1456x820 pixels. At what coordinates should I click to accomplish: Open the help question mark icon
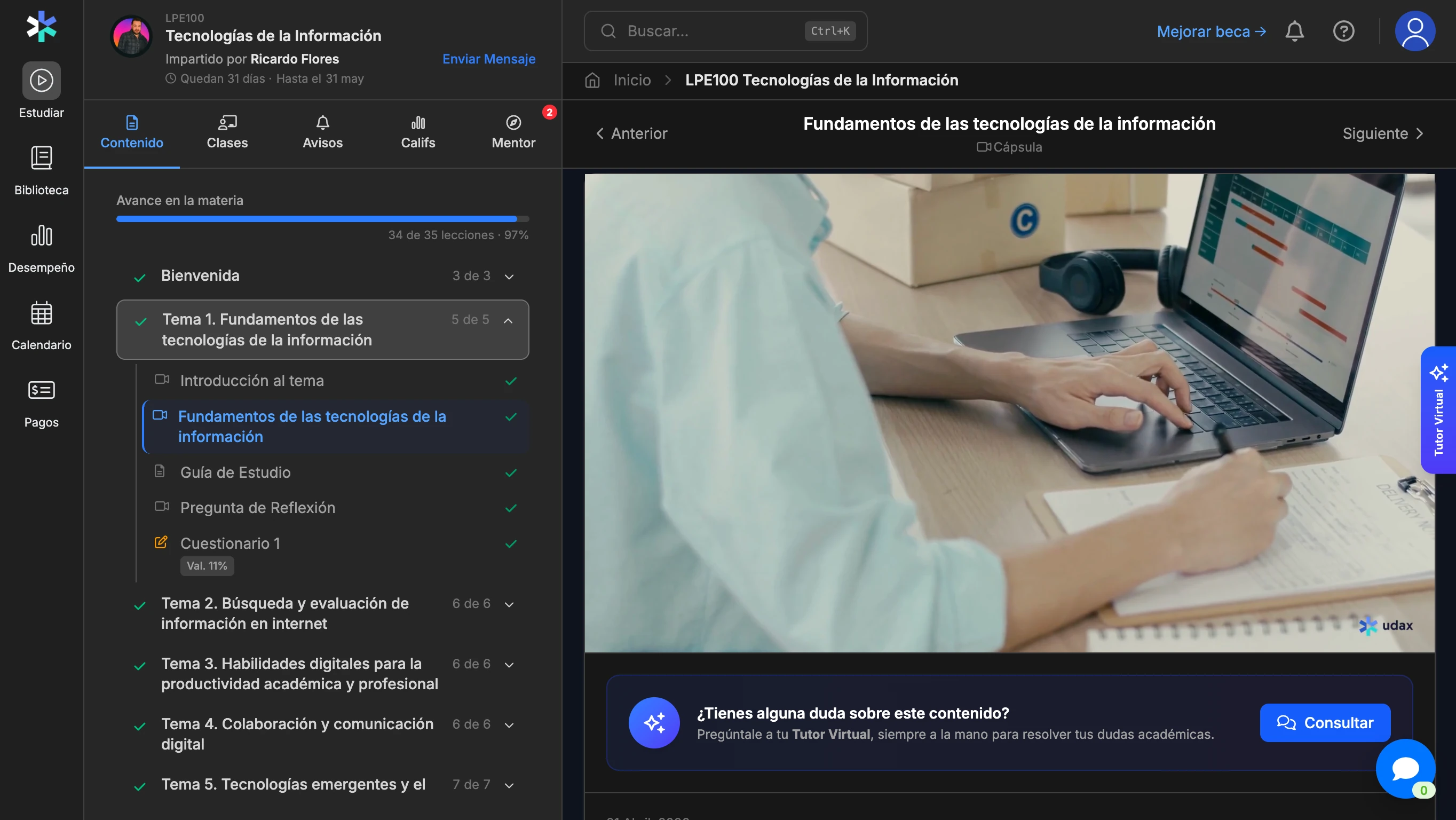click(1343, 31)
